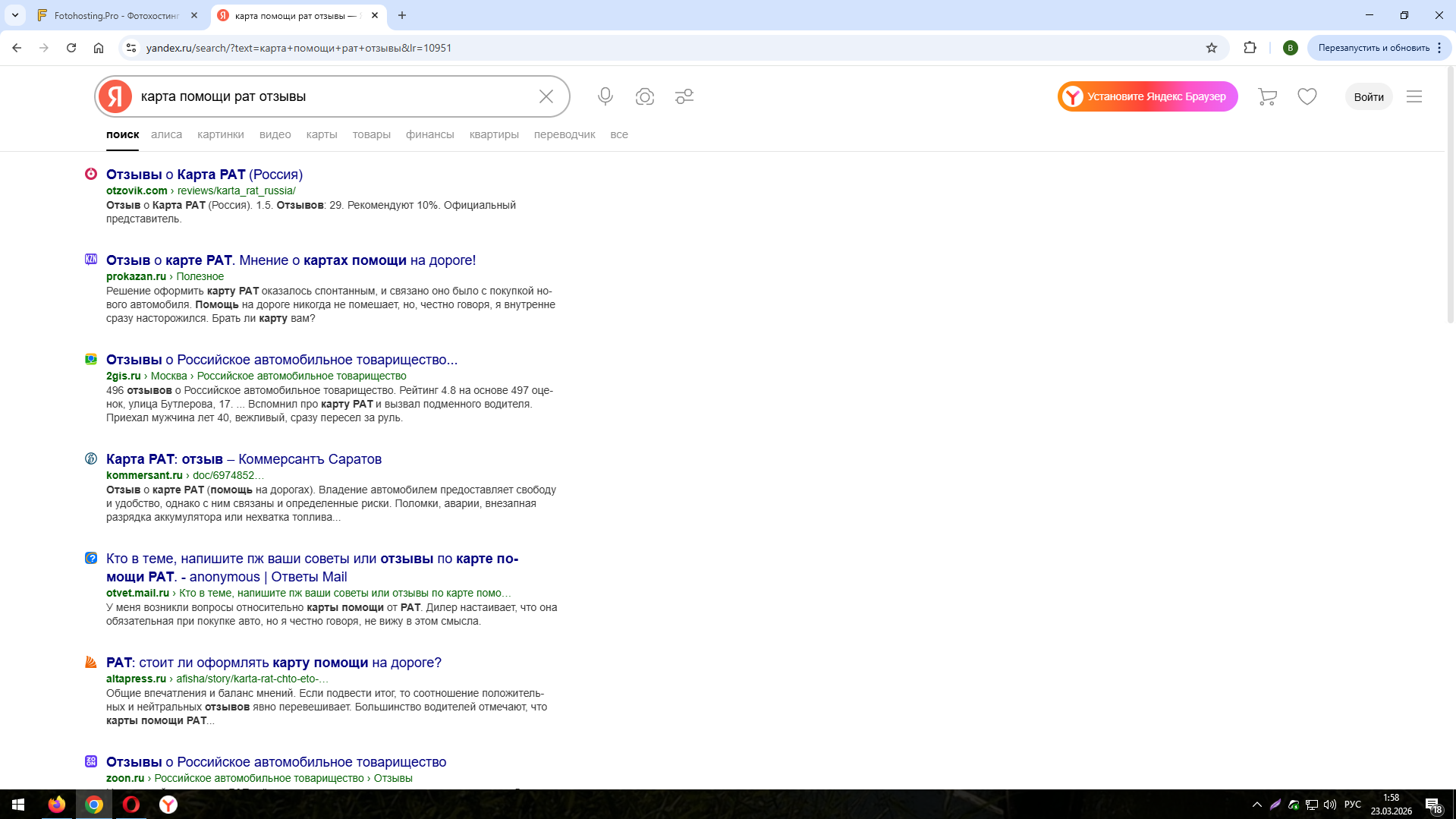Clear the search query with the X icon
Screen dimensions: 1456x819
[546, 96]
